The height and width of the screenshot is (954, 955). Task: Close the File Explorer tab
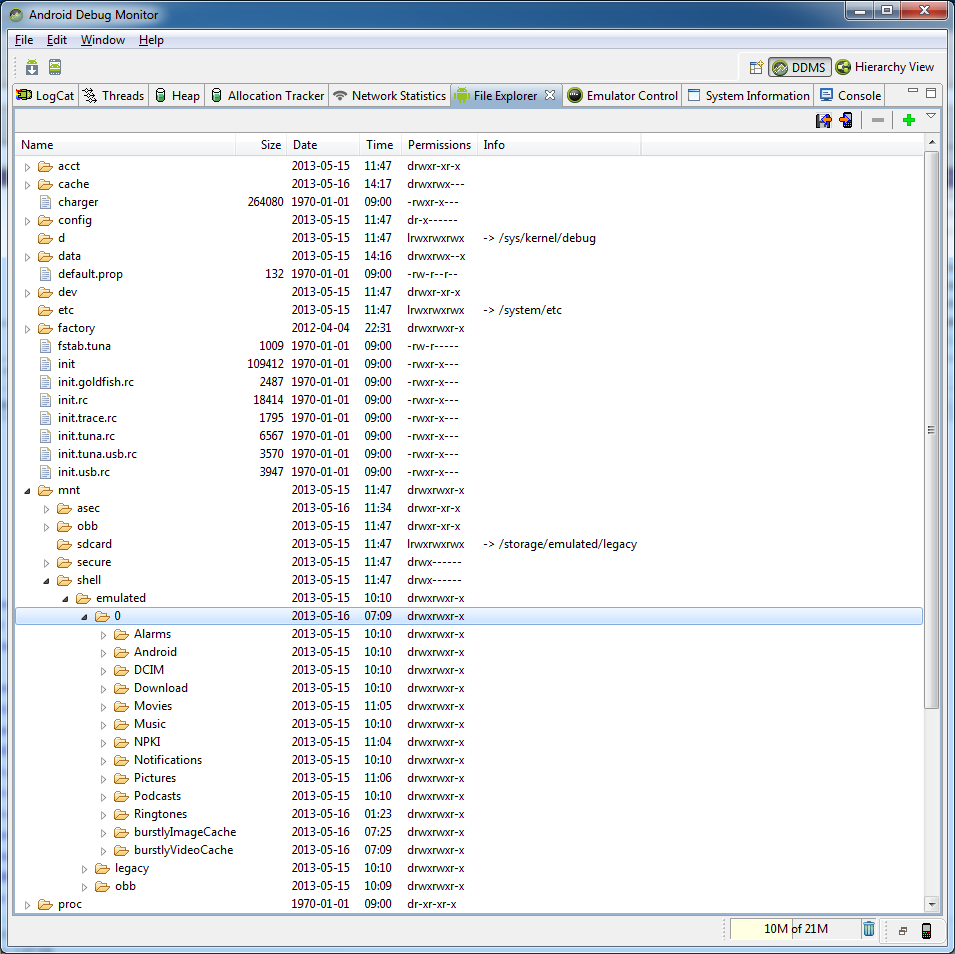(549, 95)
